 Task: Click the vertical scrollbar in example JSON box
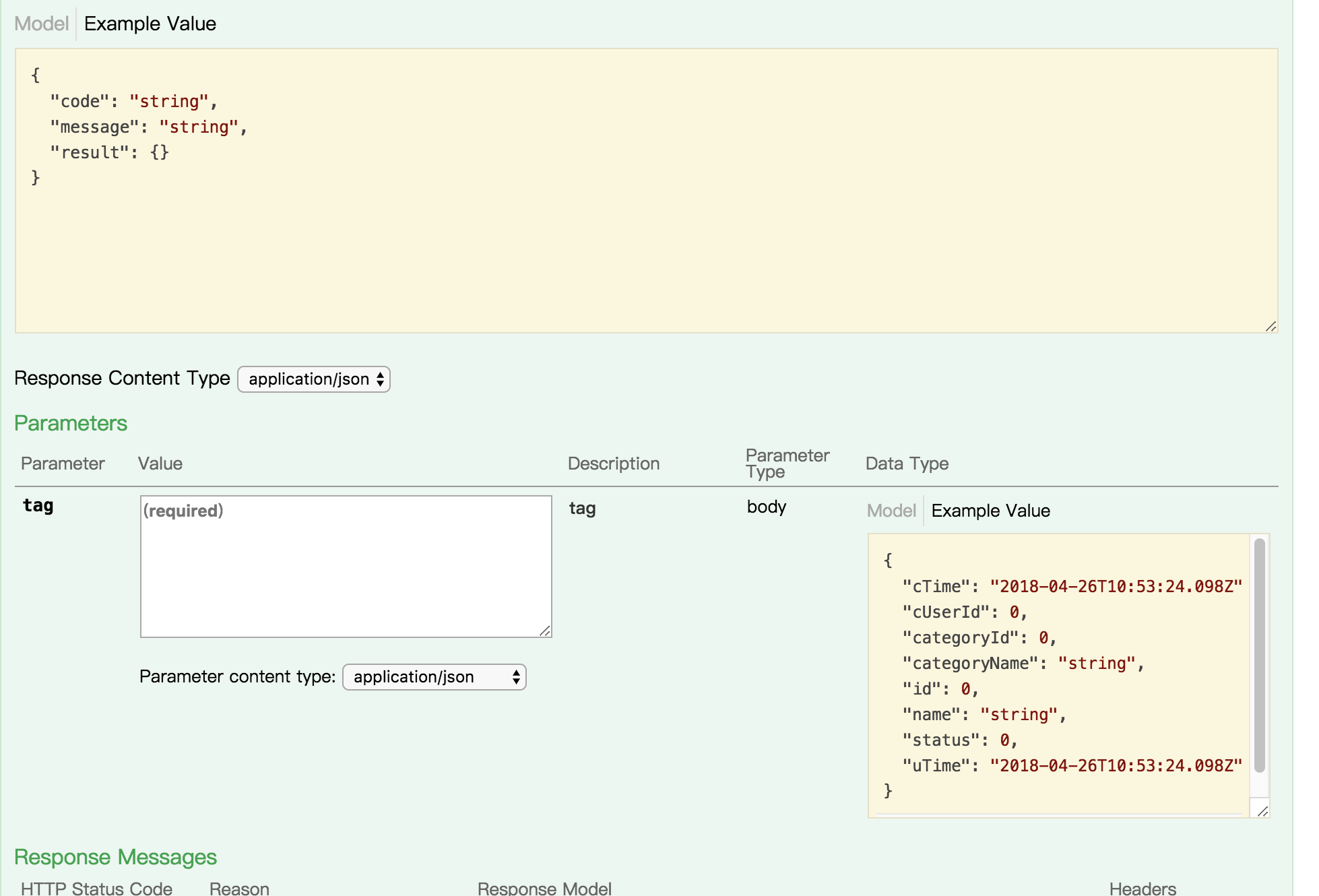pyautogui.click(x=1259, y=653)
